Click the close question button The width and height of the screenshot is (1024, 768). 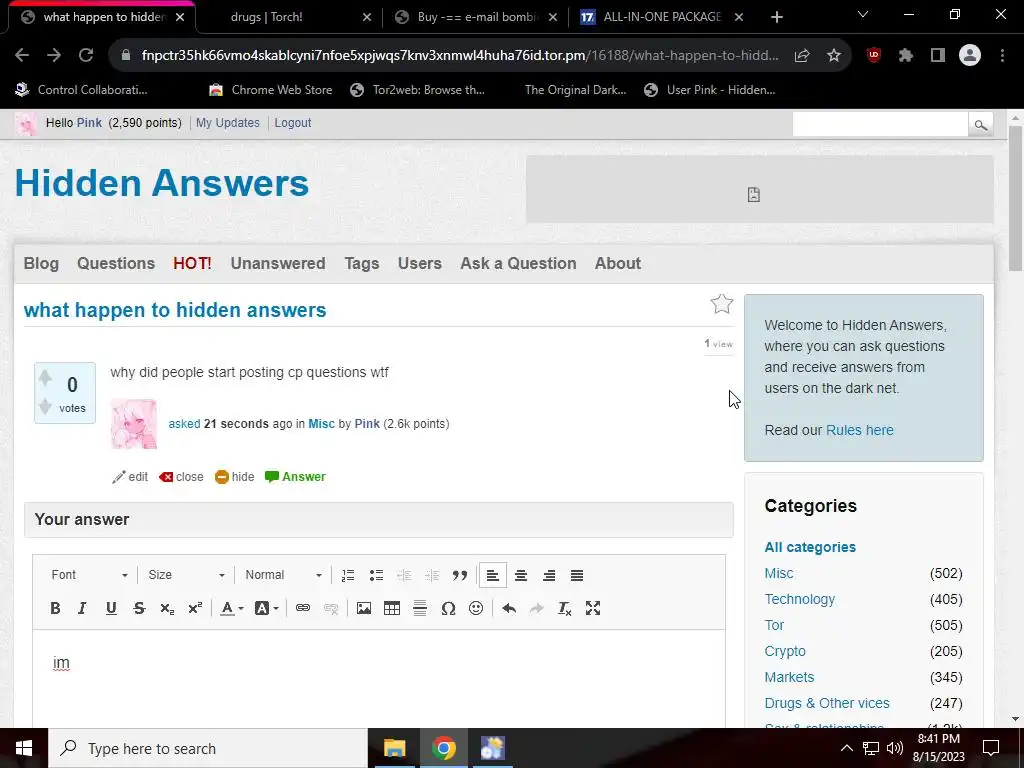(182, 477)
